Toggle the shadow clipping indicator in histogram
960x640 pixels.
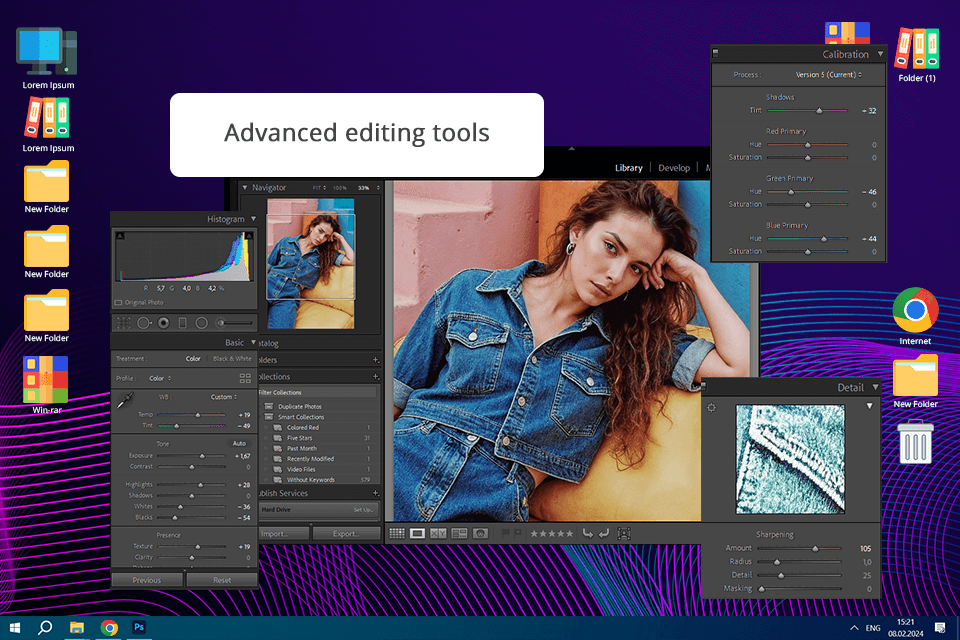point(120,236)
